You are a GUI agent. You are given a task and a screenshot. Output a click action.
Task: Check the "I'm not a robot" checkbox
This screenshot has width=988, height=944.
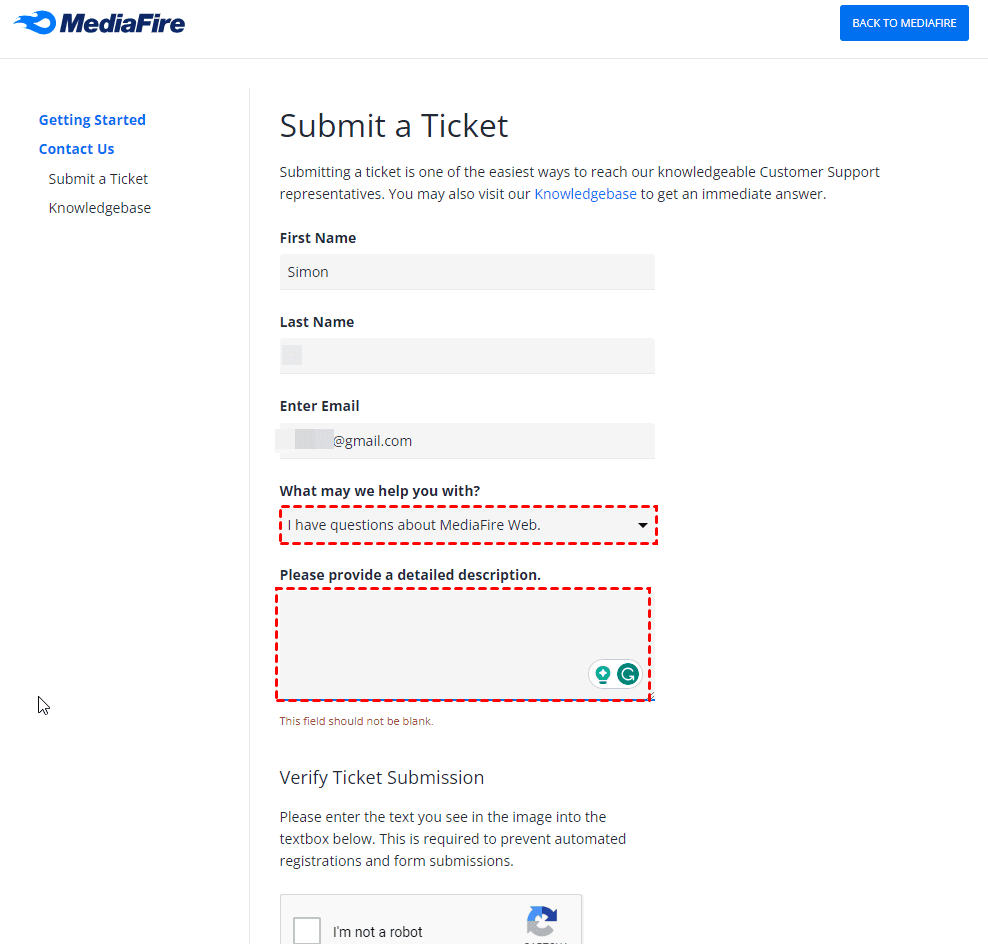(307, 931)
